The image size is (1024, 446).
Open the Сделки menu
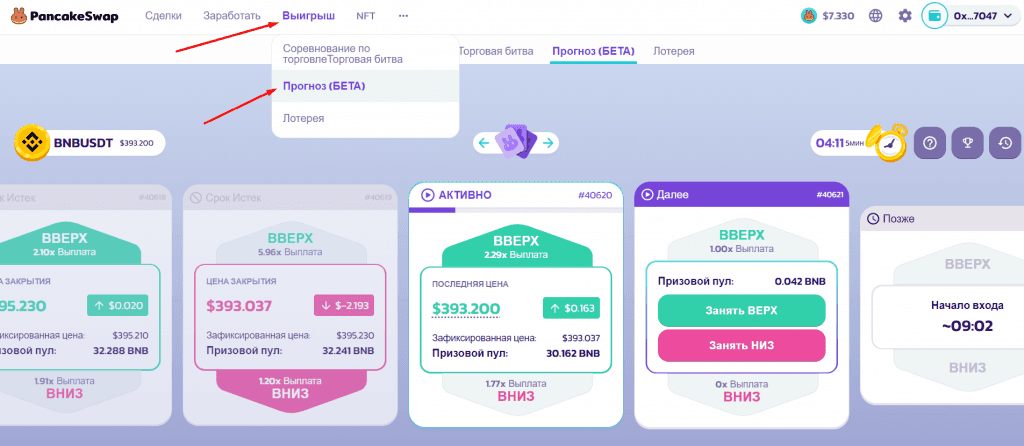[163, 16]
